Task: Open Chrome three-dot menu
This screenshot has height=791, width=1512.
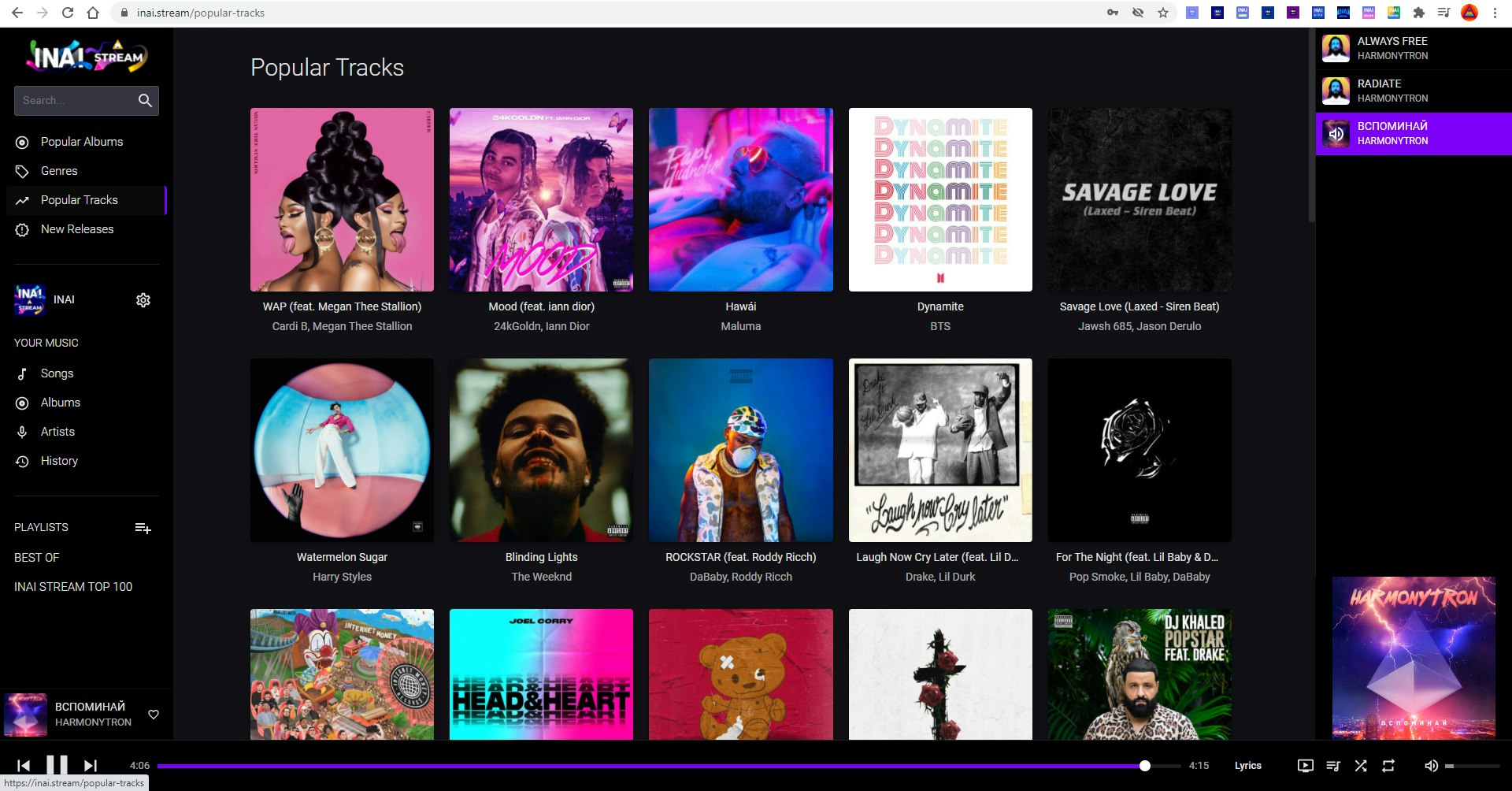Action: [1495, 13]
